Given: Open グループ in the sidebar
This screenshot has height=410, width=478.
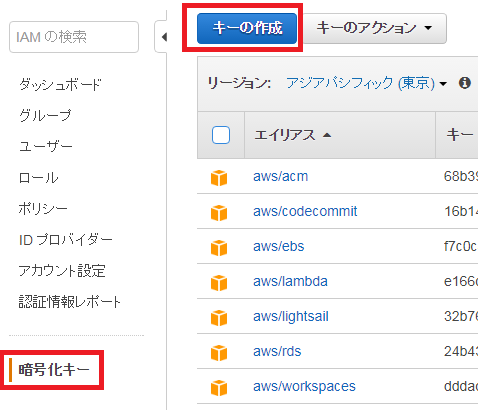Looking at the screenshot, I should tap(45, 115).
